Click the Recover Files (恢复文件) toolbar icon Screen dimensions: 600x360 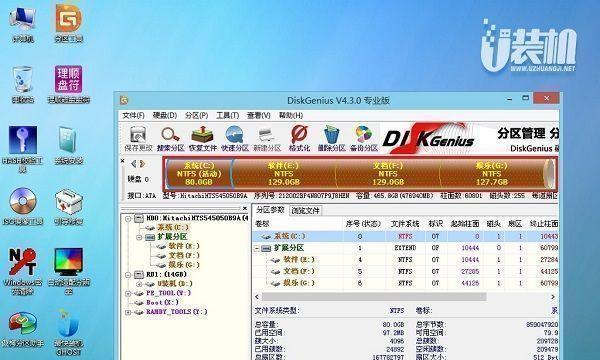tap(202, 138)
